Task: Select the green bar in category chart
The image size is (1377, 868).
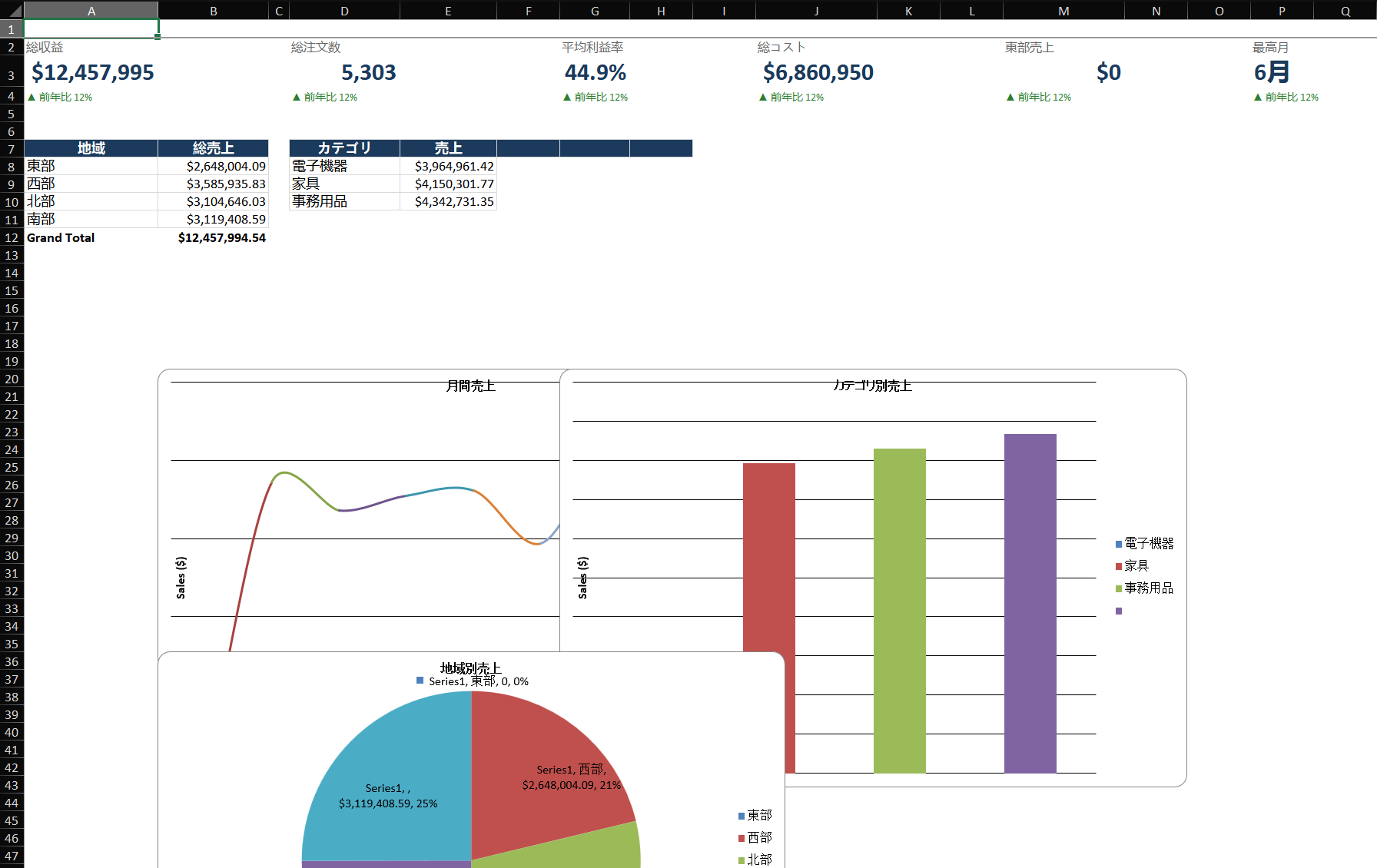Action: [x=900, y=611]
